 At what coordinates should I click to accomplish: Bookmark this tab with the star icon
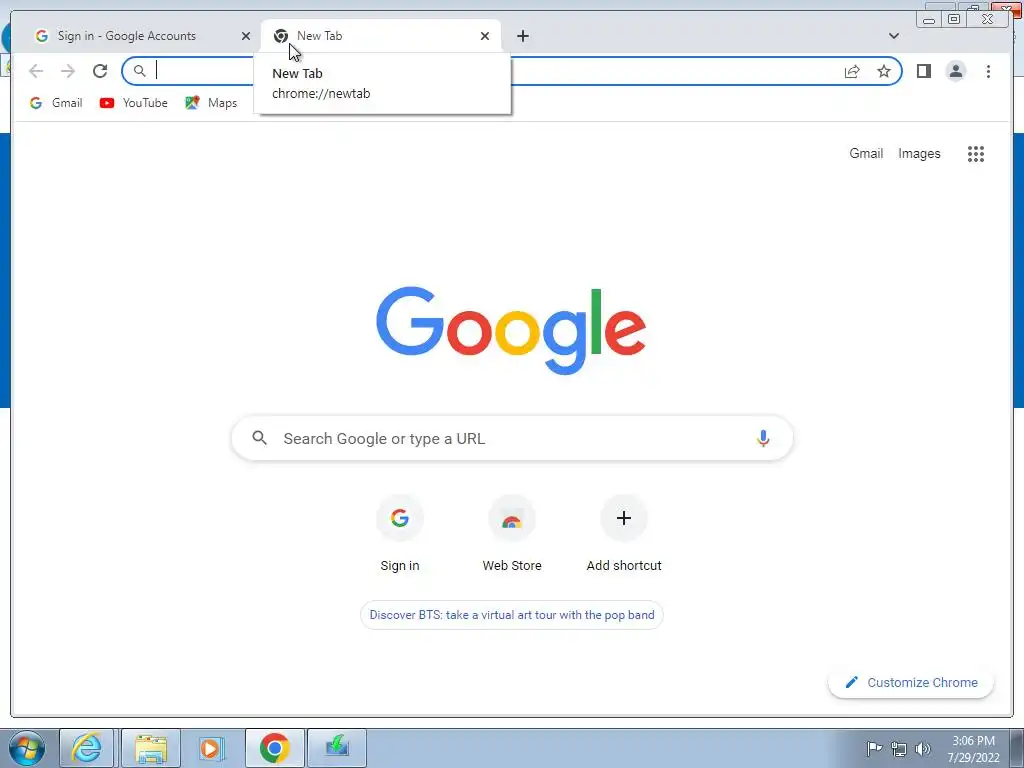tap(884, 71)
